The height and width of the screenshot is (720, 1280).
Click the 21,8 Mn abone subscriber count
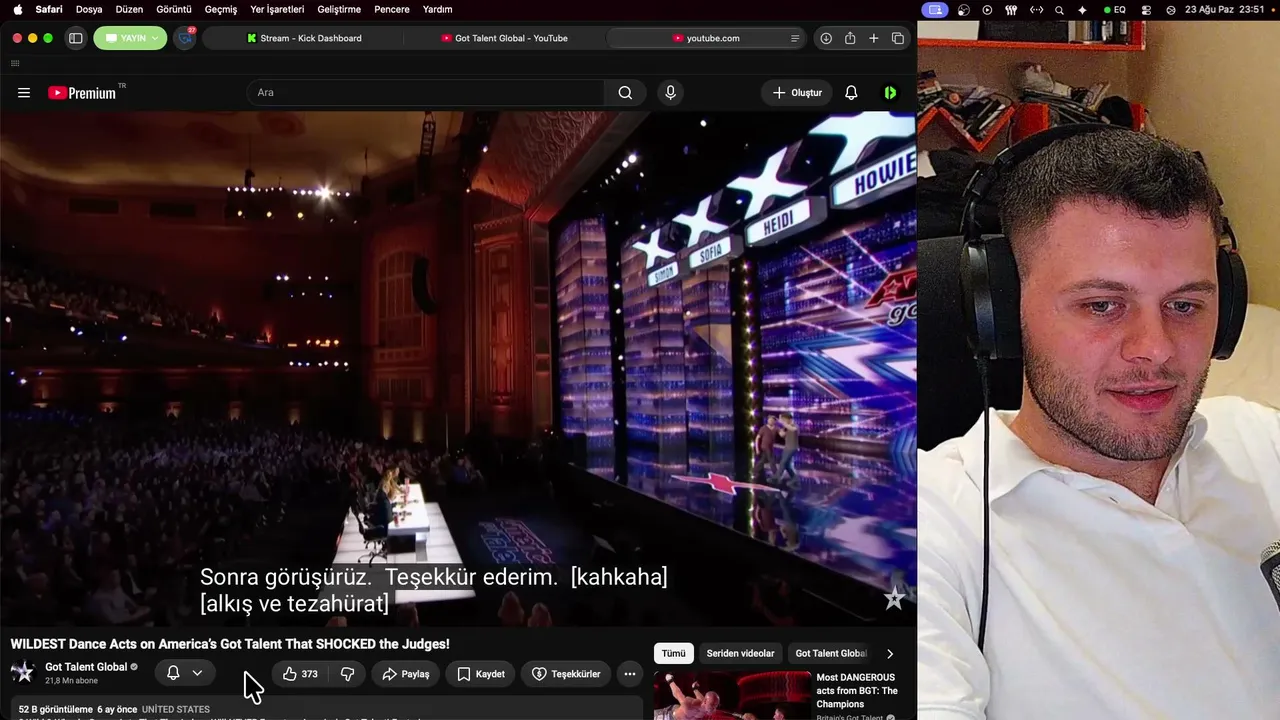(x=72, y=681)
